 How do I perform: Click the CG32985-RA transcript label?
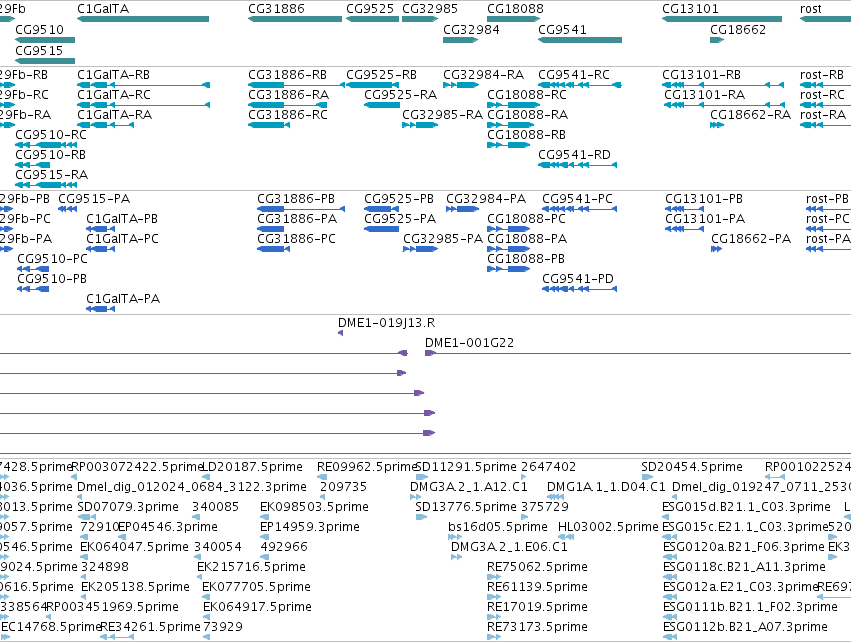[x=442, y=115]
